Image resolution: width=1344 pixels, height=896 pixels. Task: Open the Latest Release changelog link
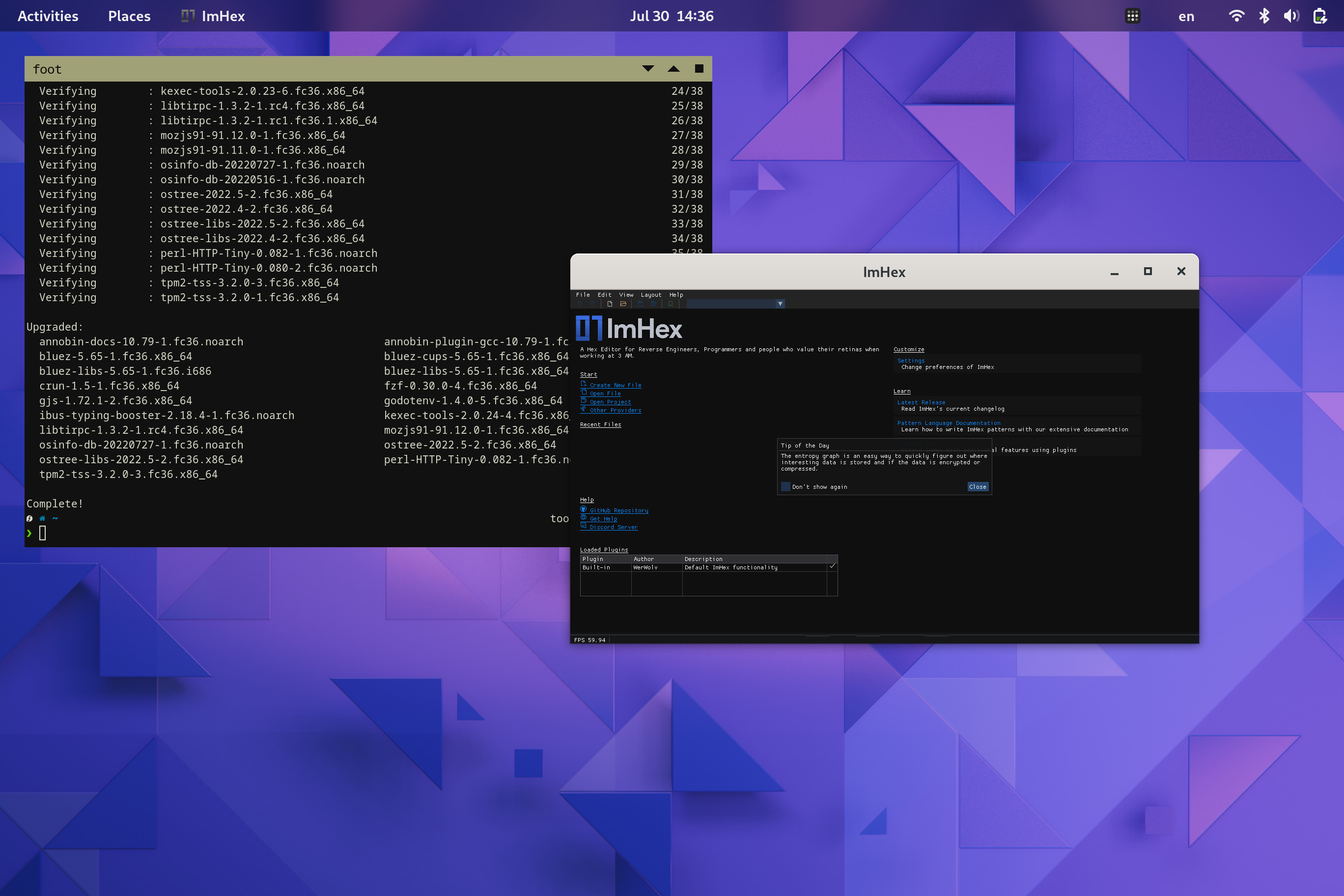(x=921, y=402)
